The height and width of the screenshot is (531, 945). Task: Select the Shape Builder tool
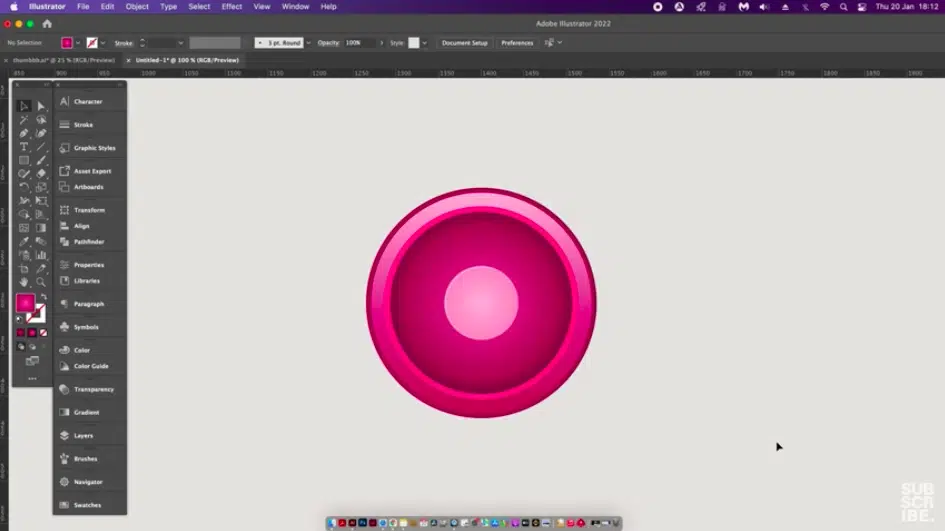tap(24, 214)
